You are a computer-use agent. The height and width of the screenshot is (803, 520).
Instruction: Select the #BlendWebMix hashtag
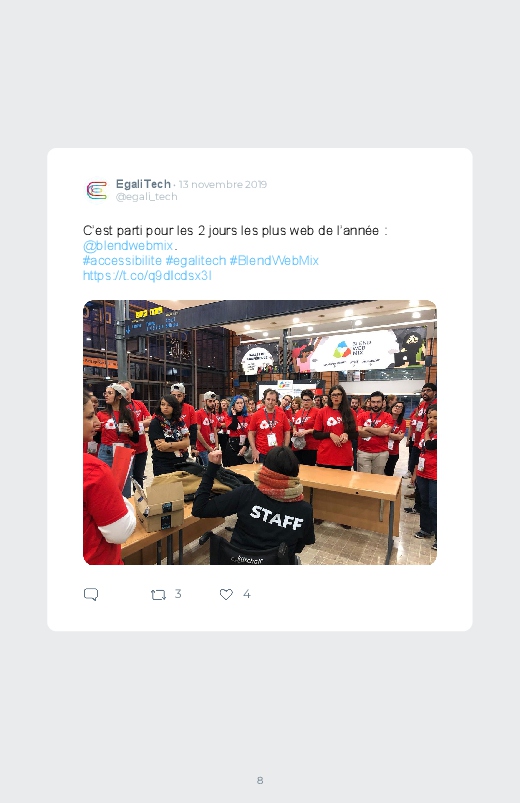coord(274,261)
